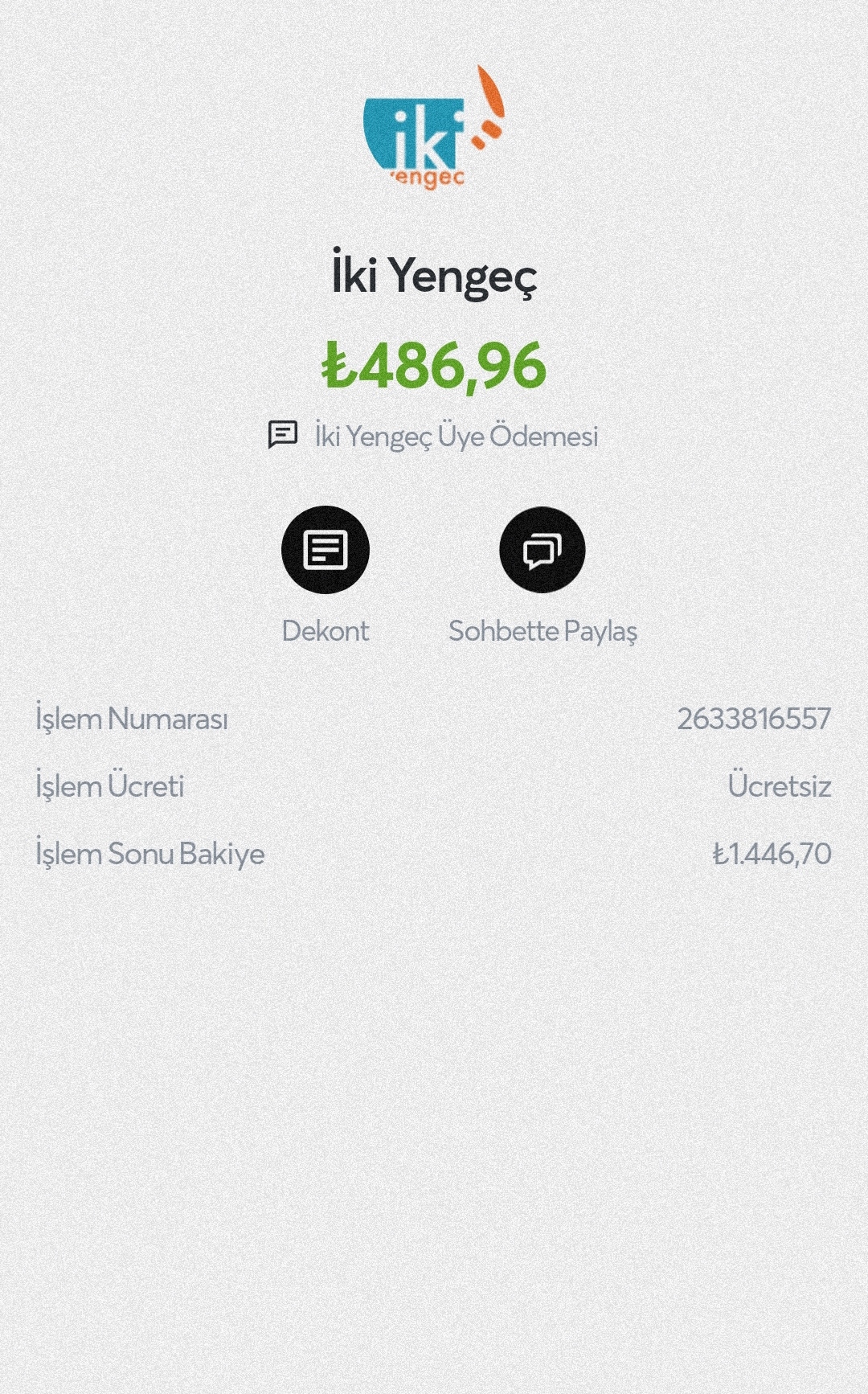Click the message note icon beside description
The width and height of the screenshot is (868, 1394).
pos(283,435)
